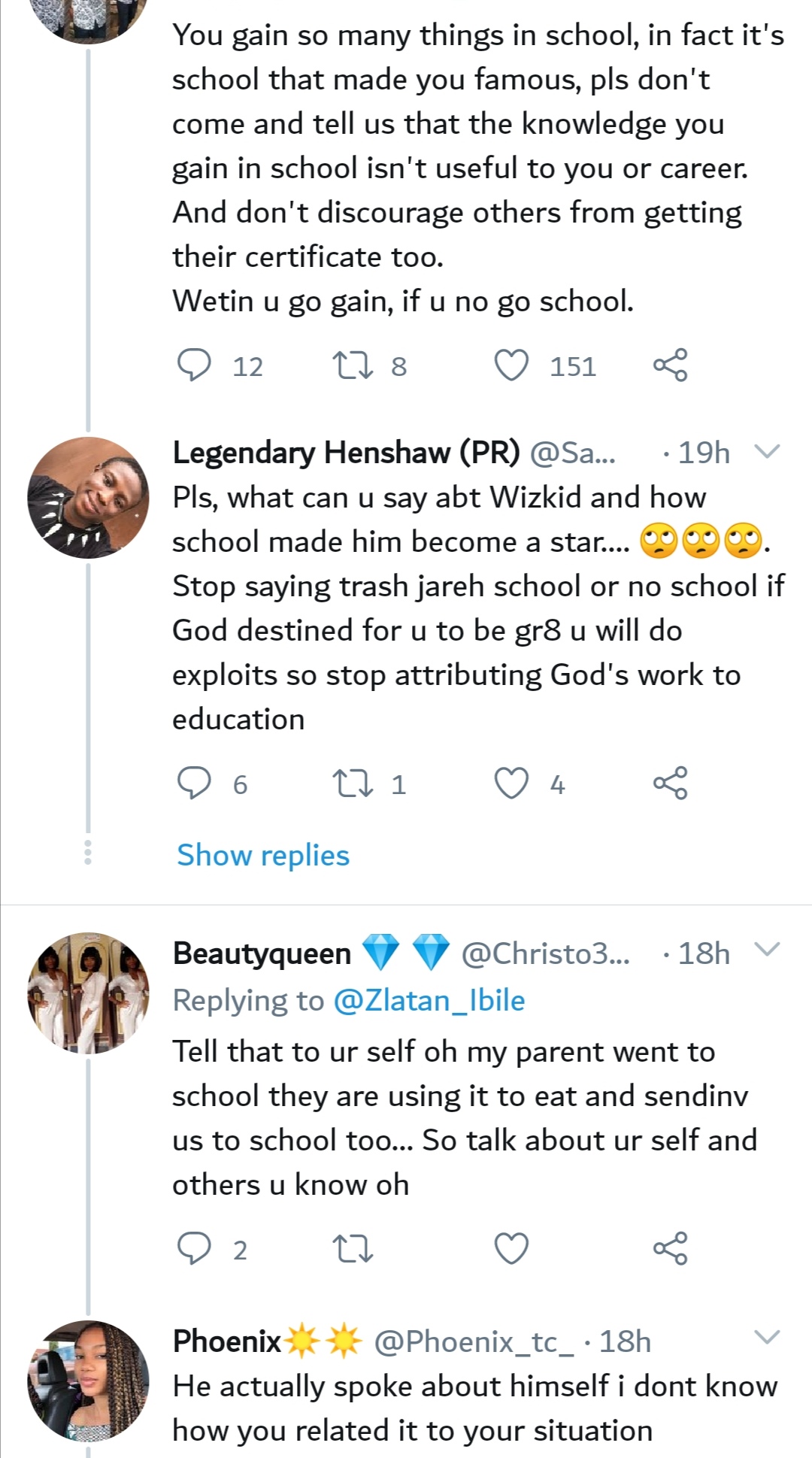Show replies under Legendary Henshaw's tweet
This screenshot has width=812, height=1458.
tap(263, 855)
